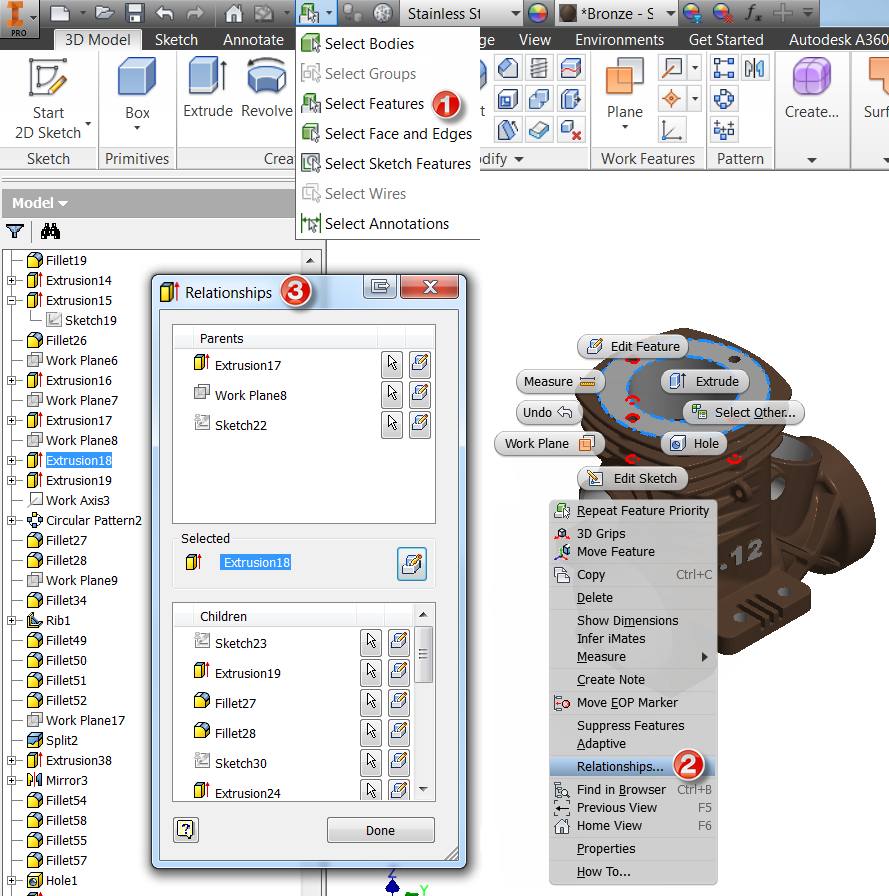Viewport: 889px width, 896px height.
Task: Expand the Rib1 tree node
Action: click(11, 621)
